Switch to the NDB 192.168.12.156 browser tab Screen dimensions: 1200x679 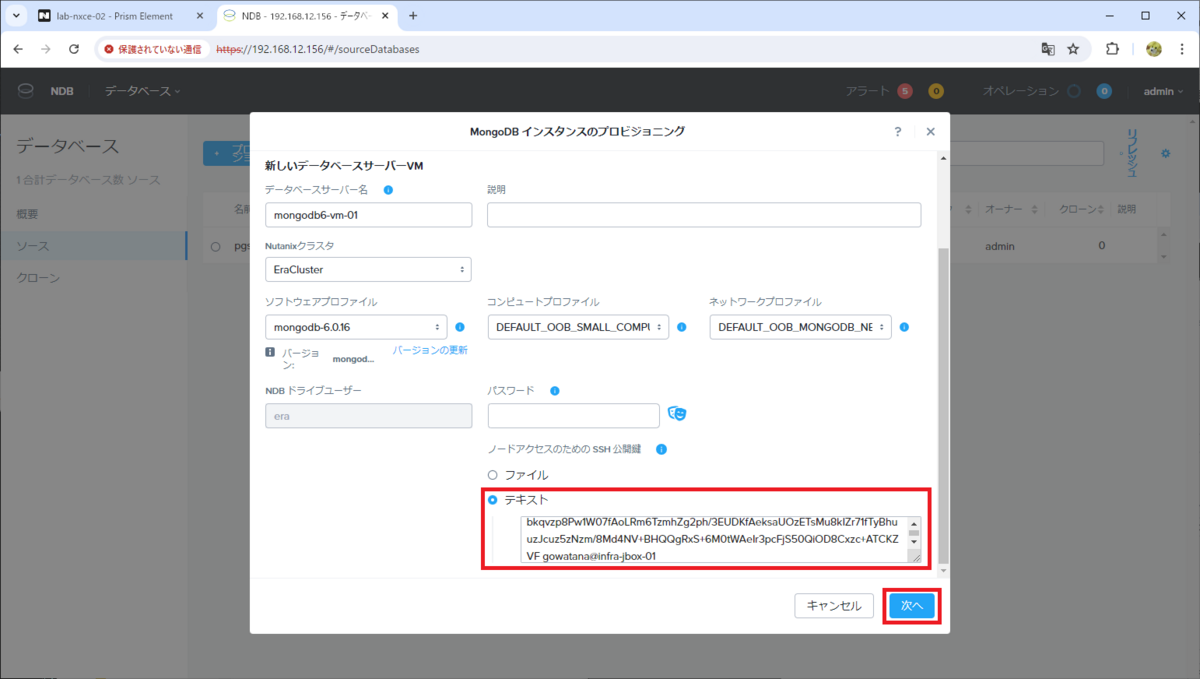(x=306, y=16)
